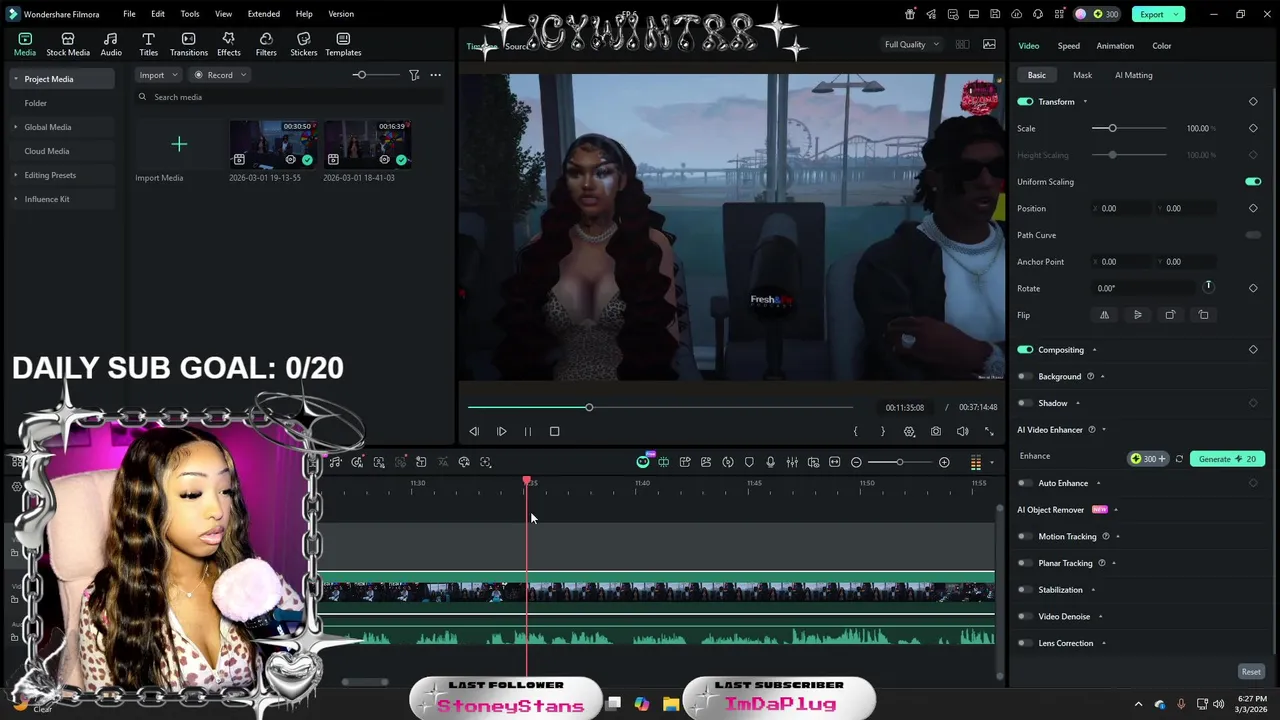Click the Import Media plus icon
Viewport: 1280px width, 720px height.
[179, 144]
